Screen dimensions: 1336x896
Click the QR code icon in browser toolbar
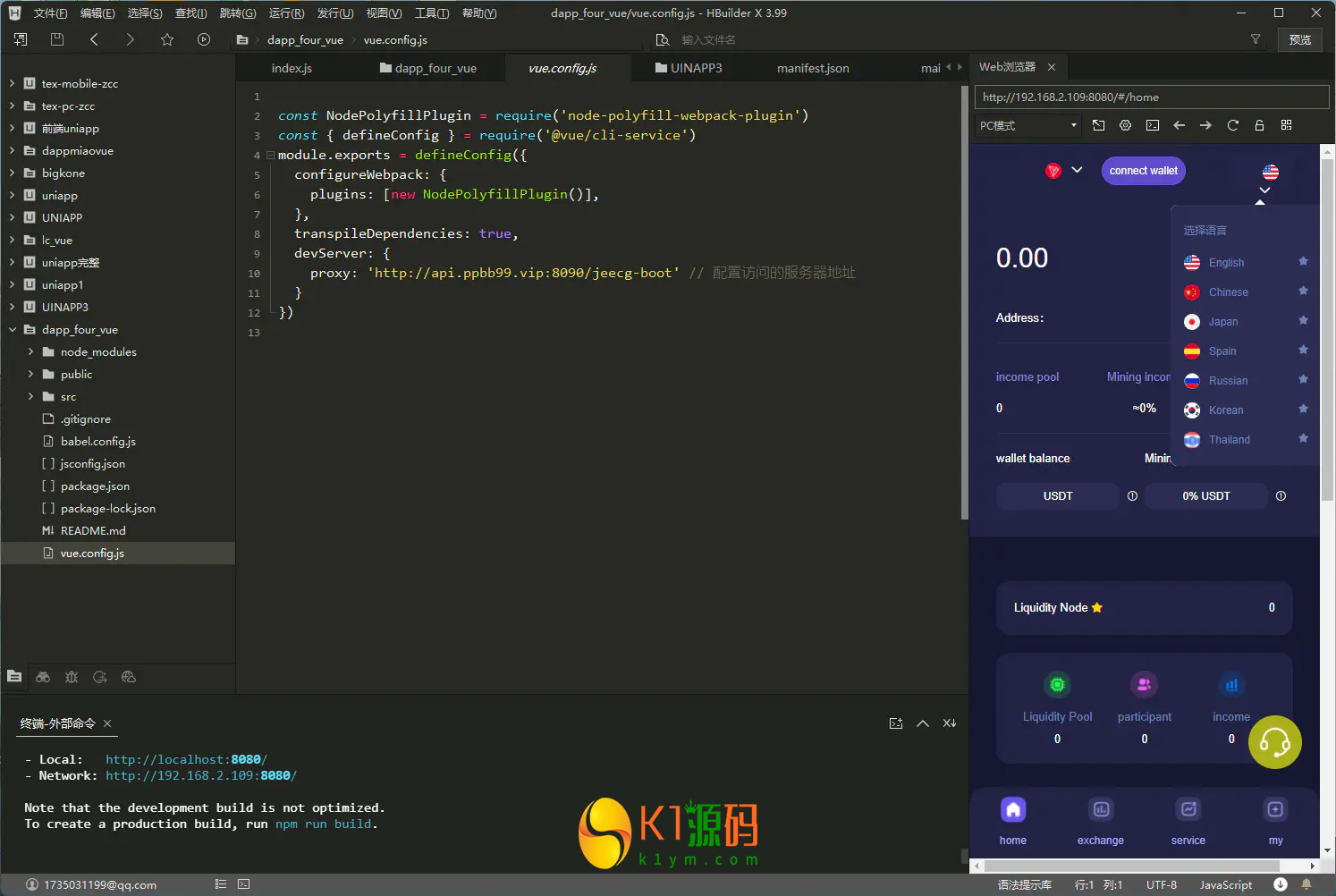[x=1286, y=125]
